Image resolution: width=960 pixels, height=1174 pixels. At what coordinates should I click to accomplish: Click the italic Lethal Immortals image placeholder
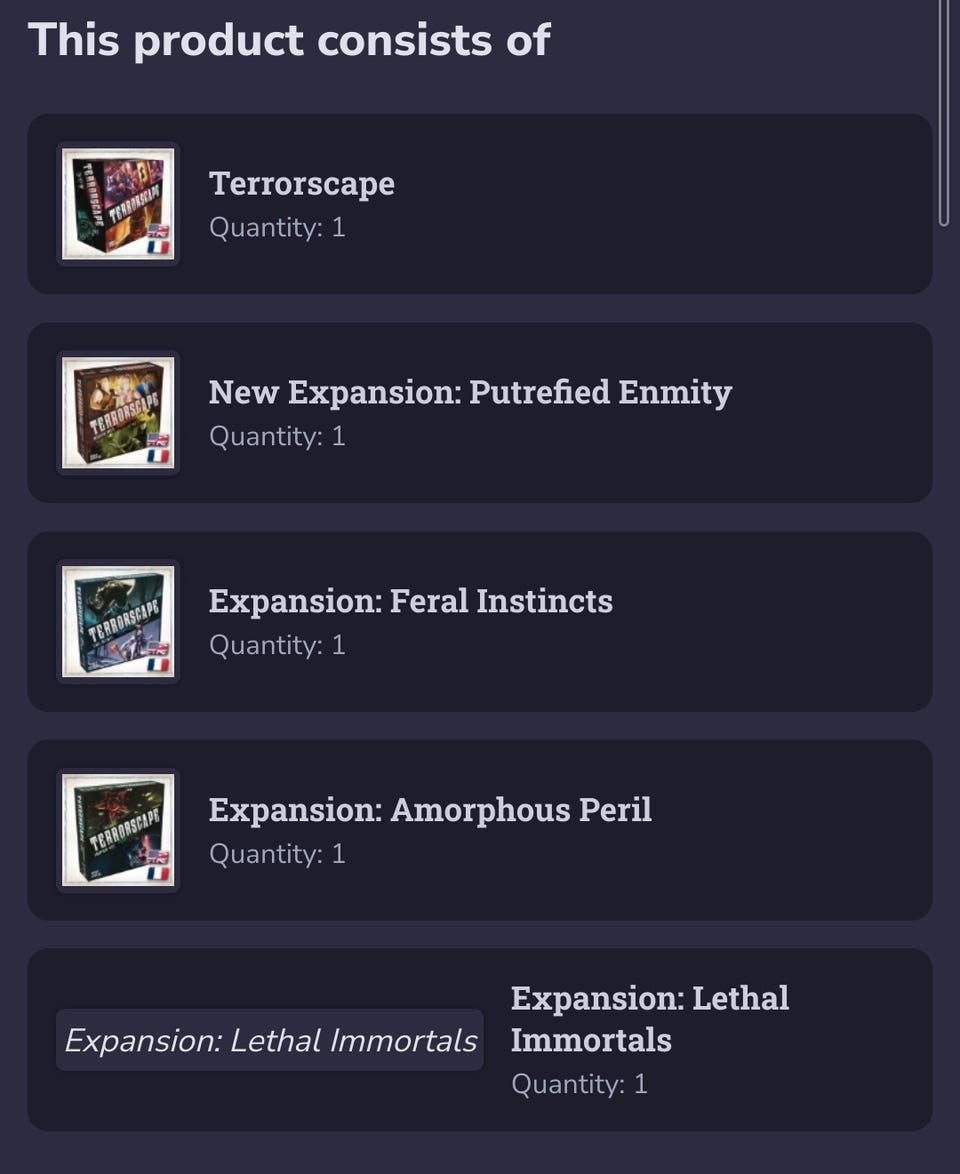270,1040
